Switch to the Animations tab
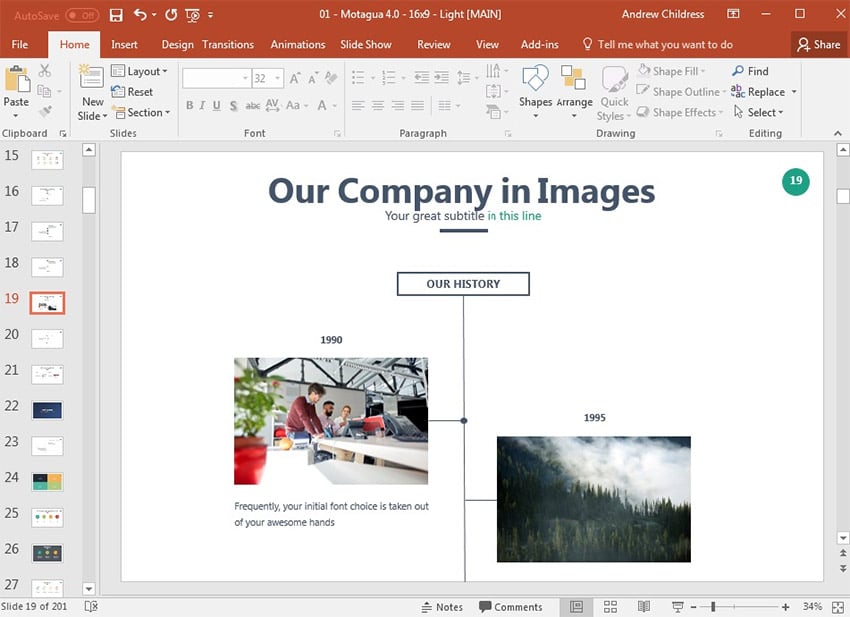This screenshot has height=617, width=850. 298,44
